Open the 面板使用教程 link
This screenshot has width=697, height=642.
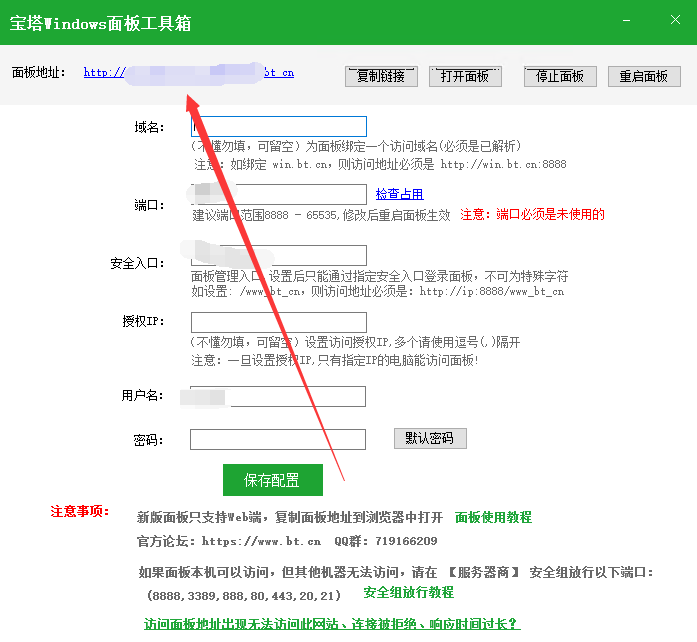[x=493, y=518]
